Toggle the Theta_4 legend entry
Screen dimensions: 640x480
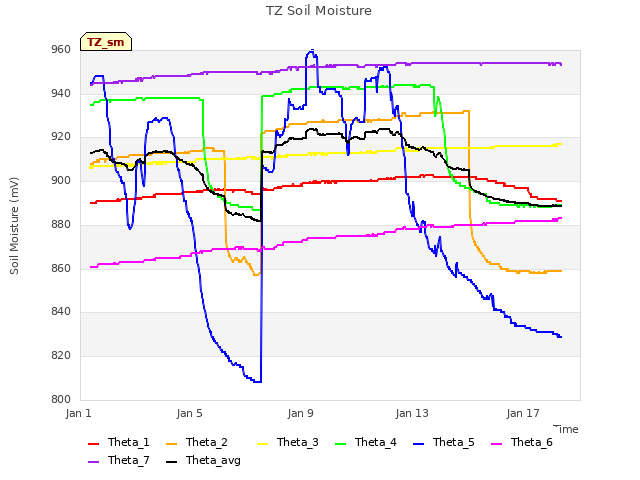(x=366, y=442)
